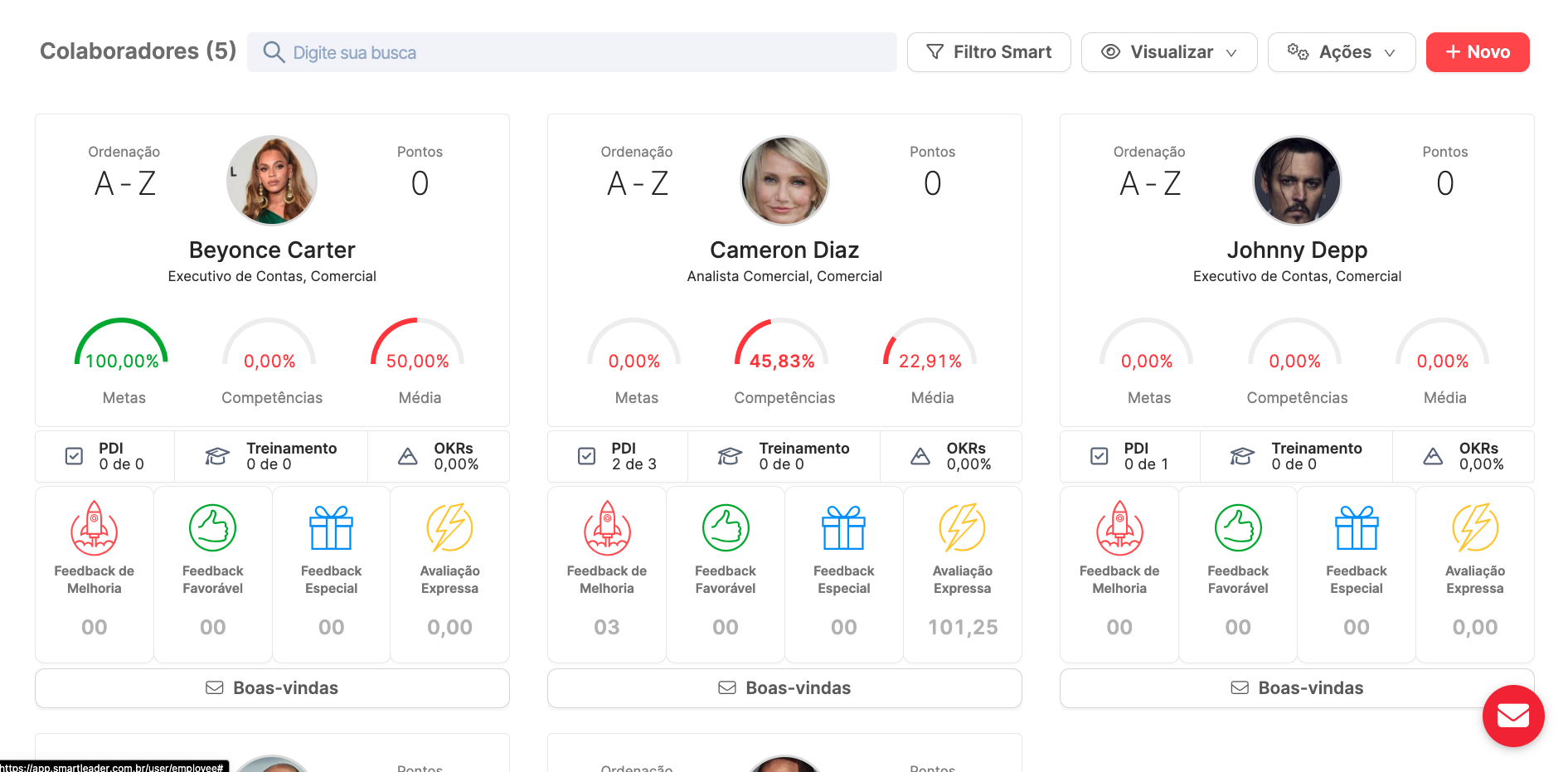This screenshot has width=1568, height=772.
Task: Click the Feedback de Melhoria rocket icon for Beyonce
Action: tap(94, 528)
